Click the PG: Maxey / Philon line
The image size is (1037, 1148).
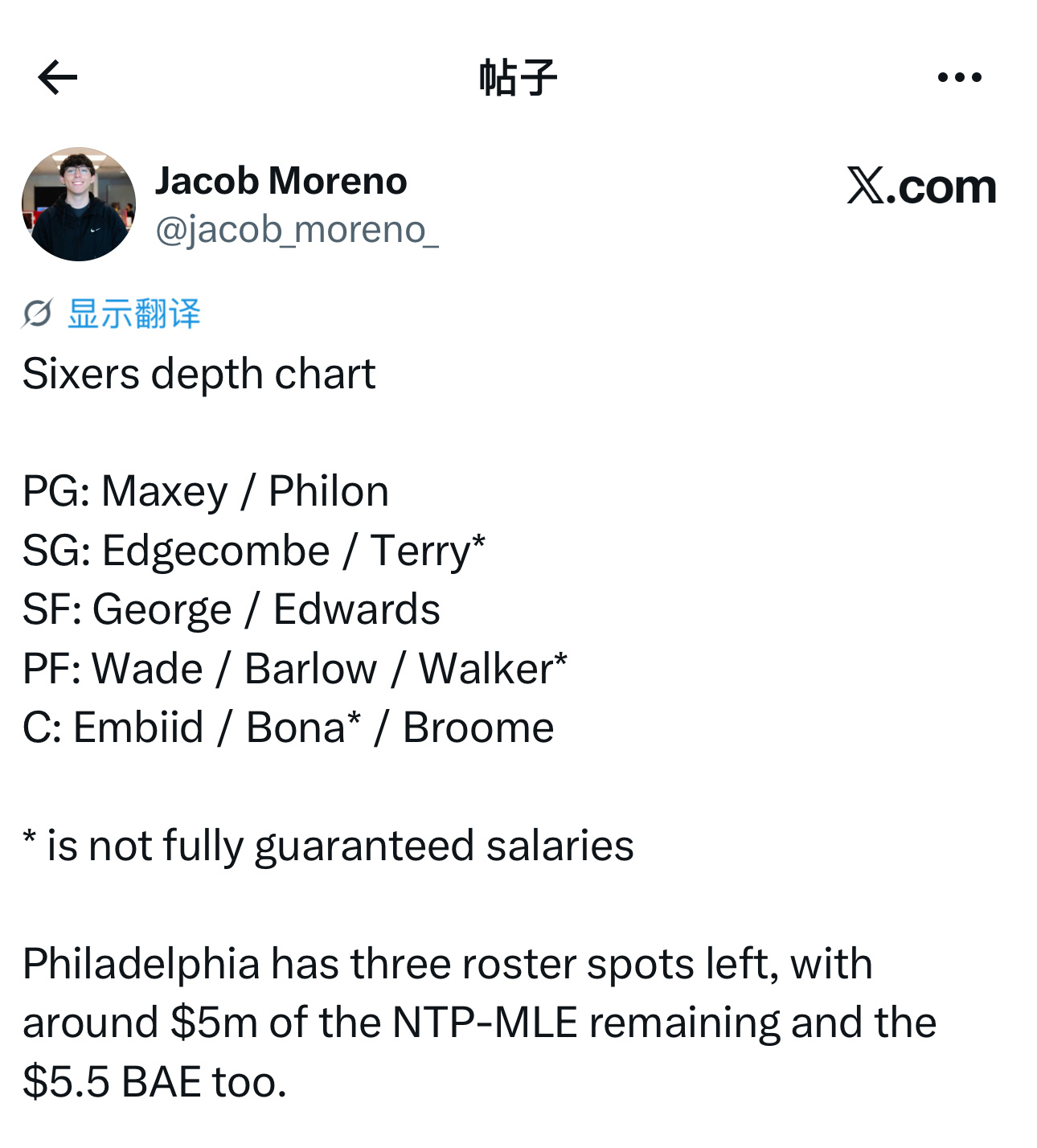[206, 491]
